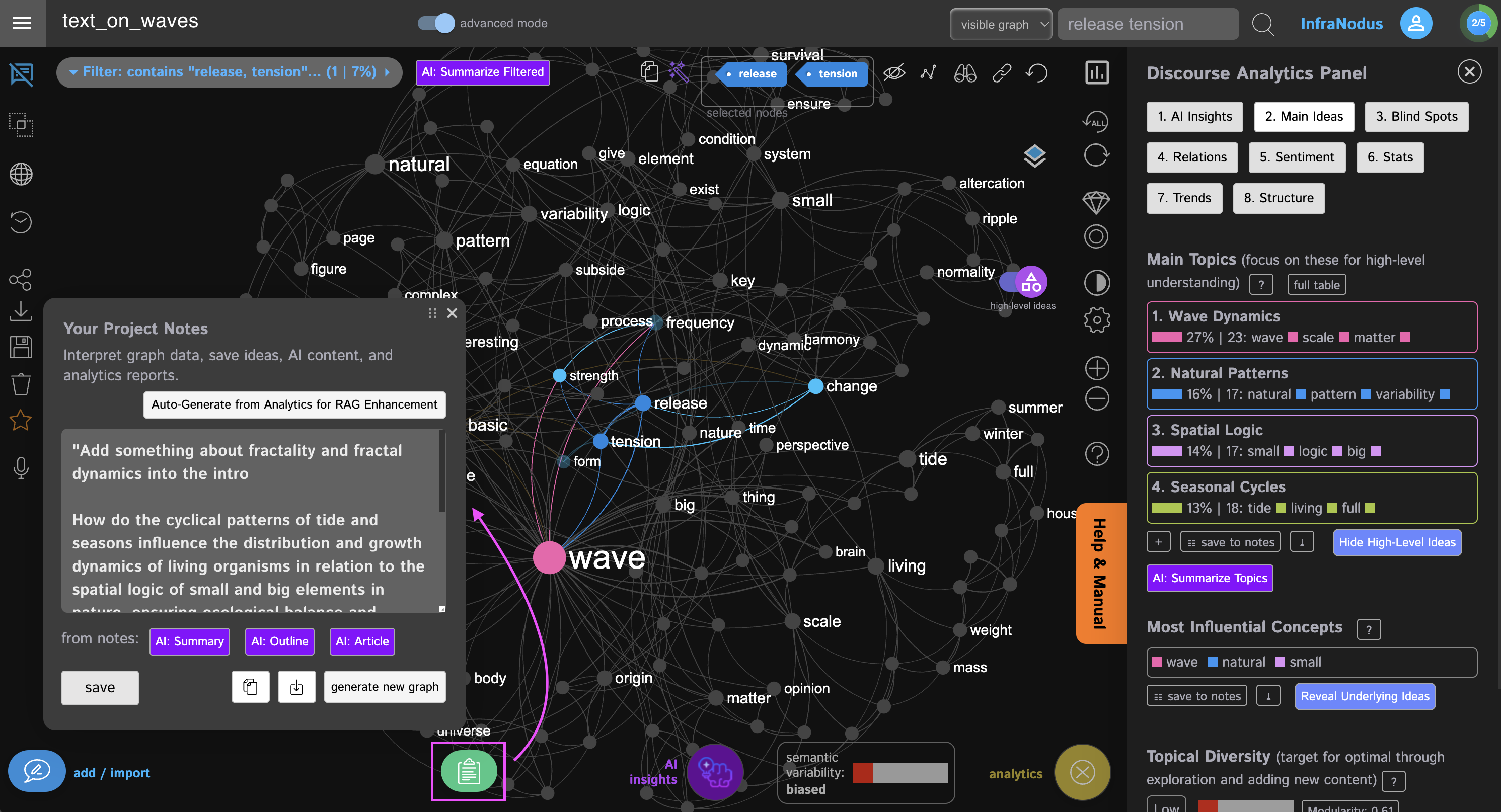Screen dimensions: 1501x812
Task: Toggle the circle ring view icon
Action: [x=1096, y=236]
